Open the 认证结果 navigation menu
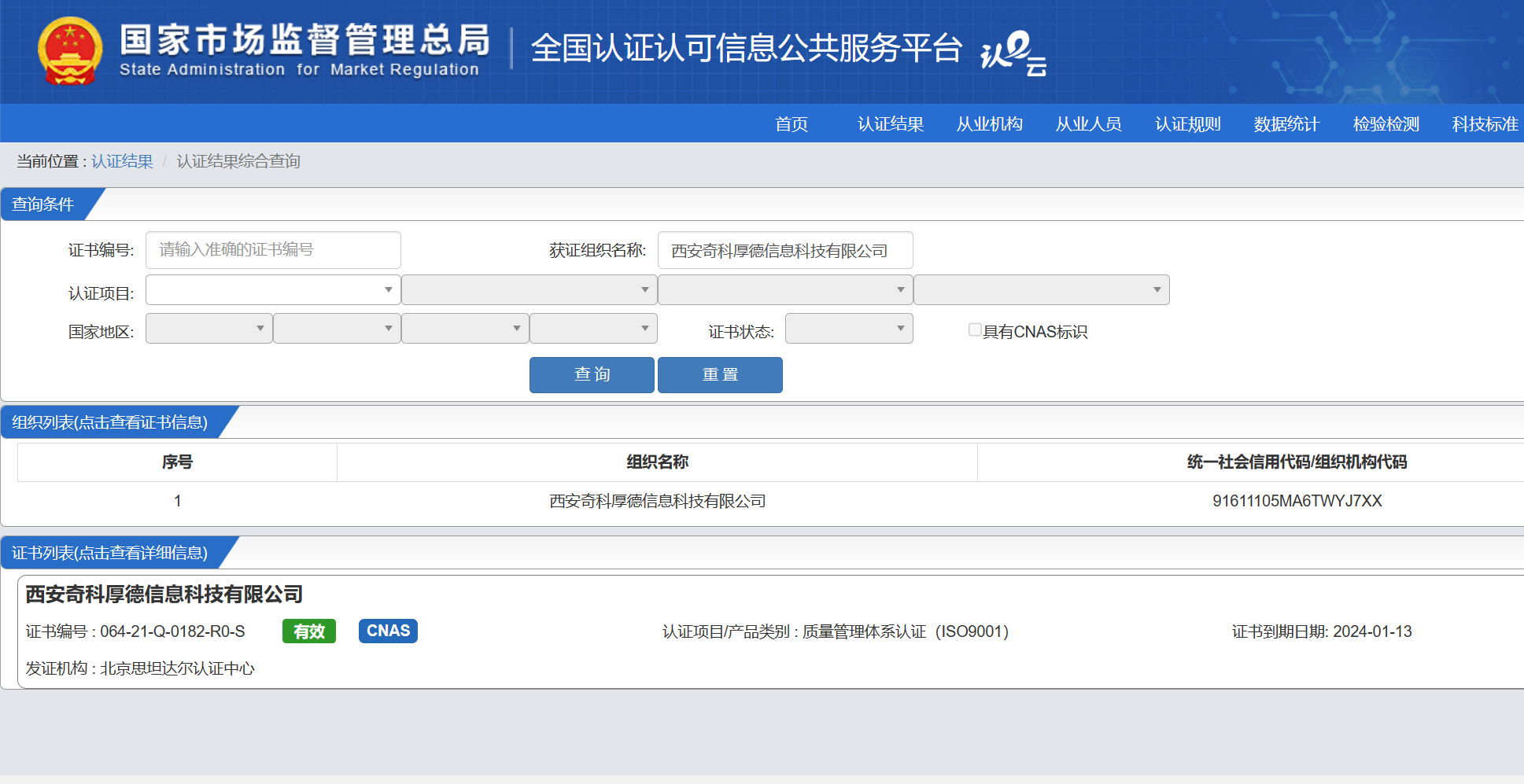The height and width of the screenshot is (784, 1524). pyautogui.click(x=891, y=124)
